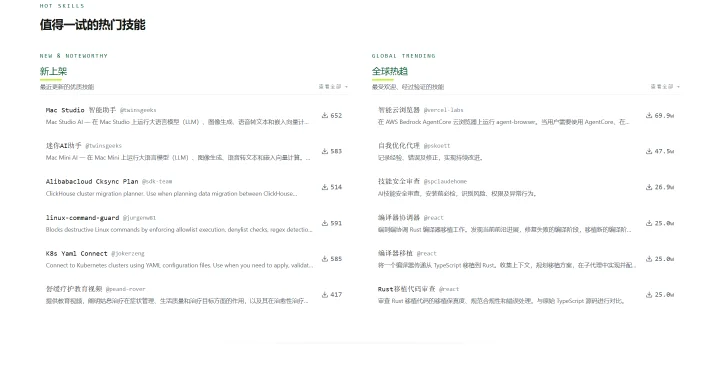Click author @twinsgeeks beside 迷你AI助手
The width and height of the screenshot is (720, 374).
coord(103,146)
